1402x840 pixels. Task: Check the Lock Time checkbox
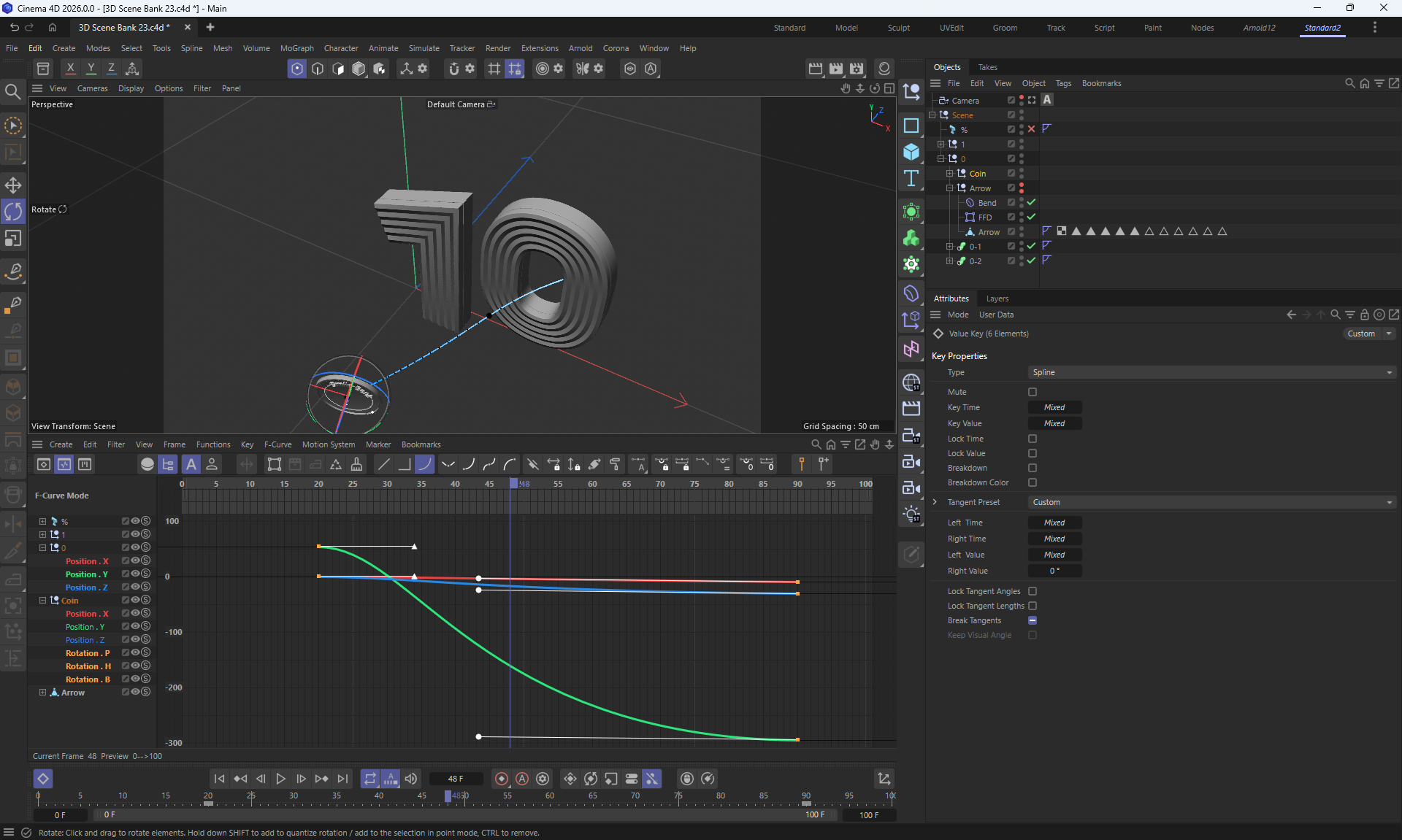1033,439
